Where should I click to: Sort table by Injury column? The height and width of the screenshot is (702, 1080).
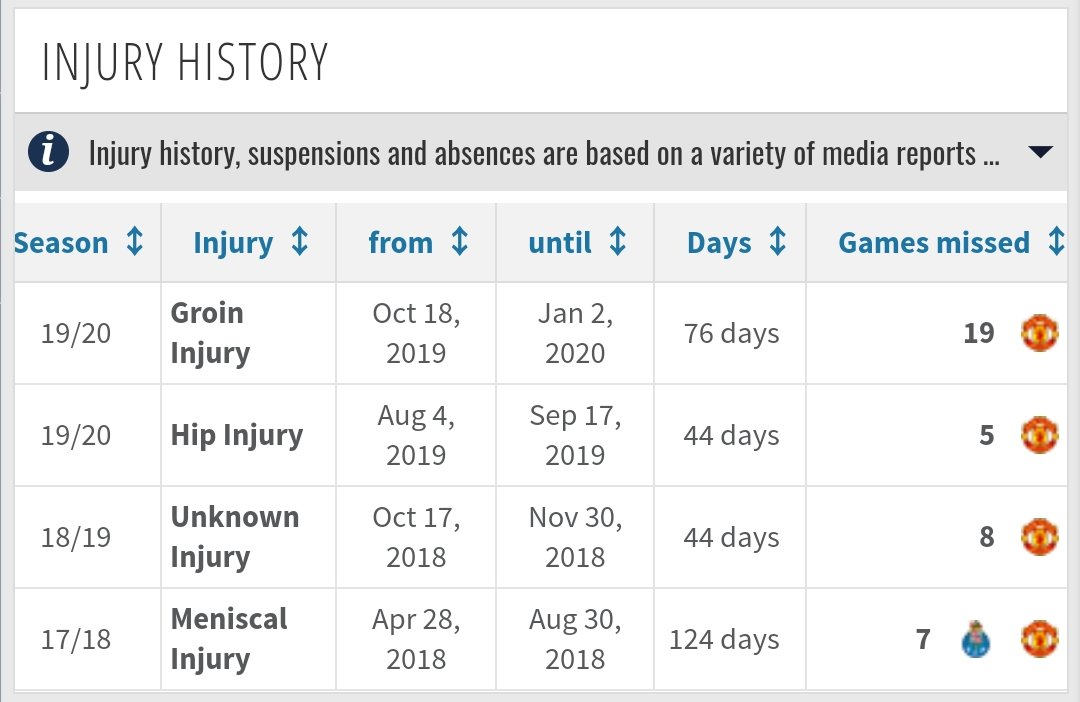(233, 243)
